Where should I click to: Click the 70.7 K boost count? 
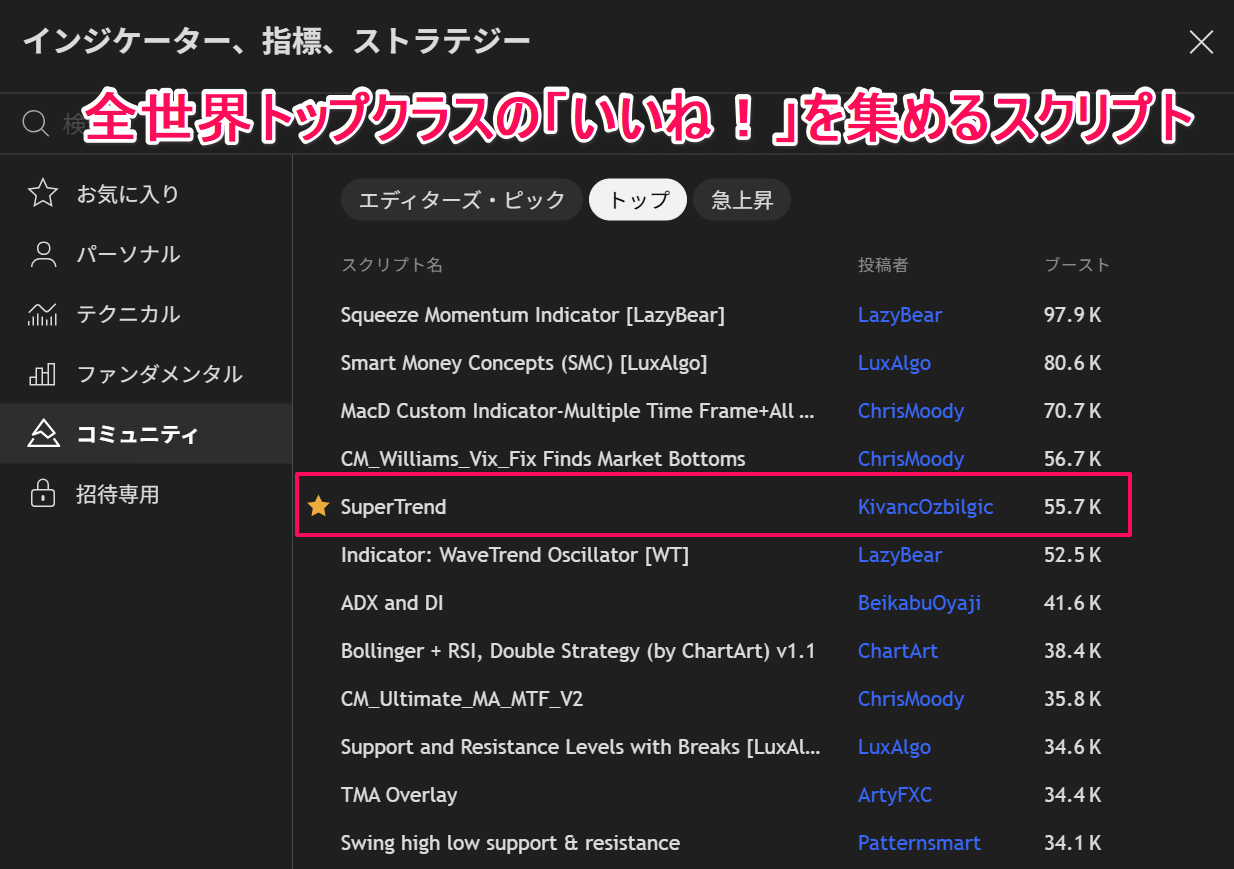coord(1072,411)
